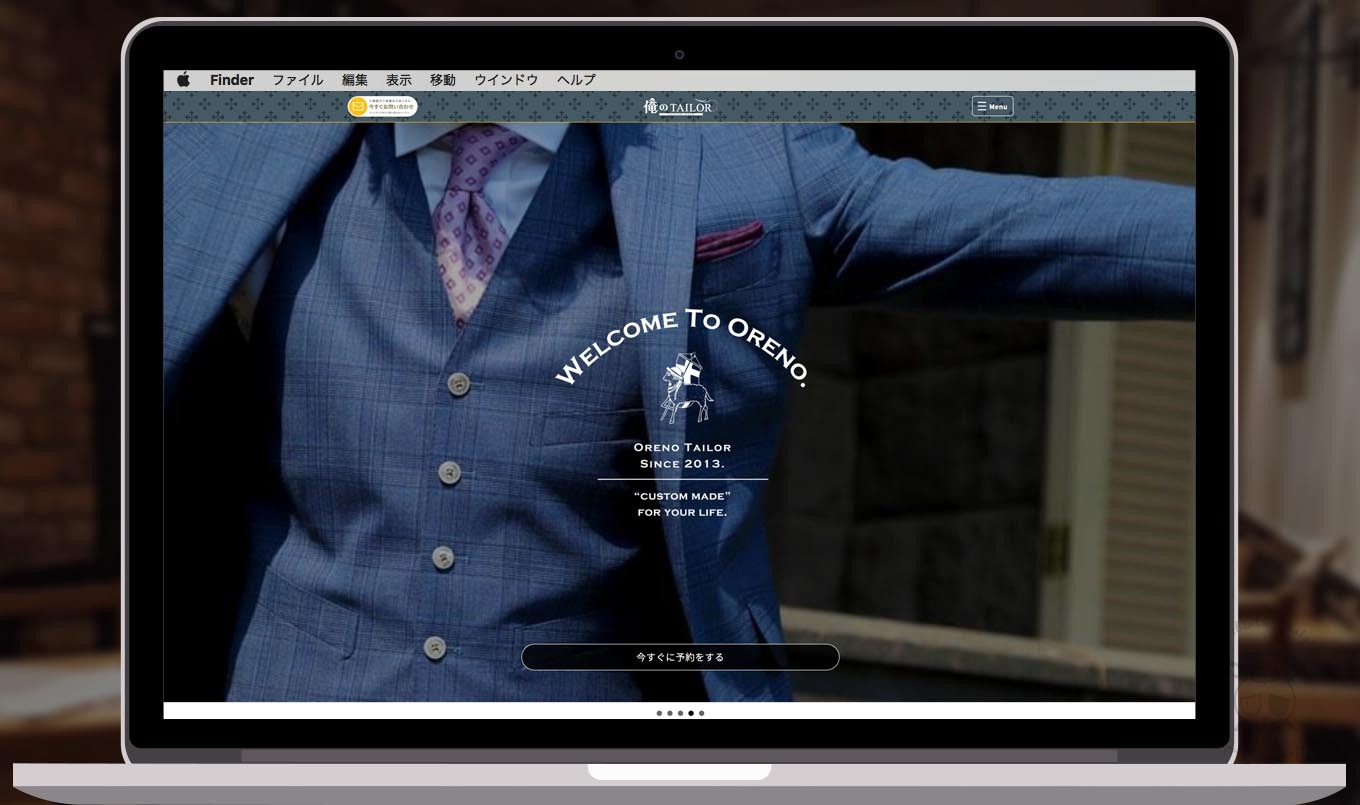Screen dimensions: 1360x805
Task: Open the ウインドウ menu
Action: (x=506, y=80)
